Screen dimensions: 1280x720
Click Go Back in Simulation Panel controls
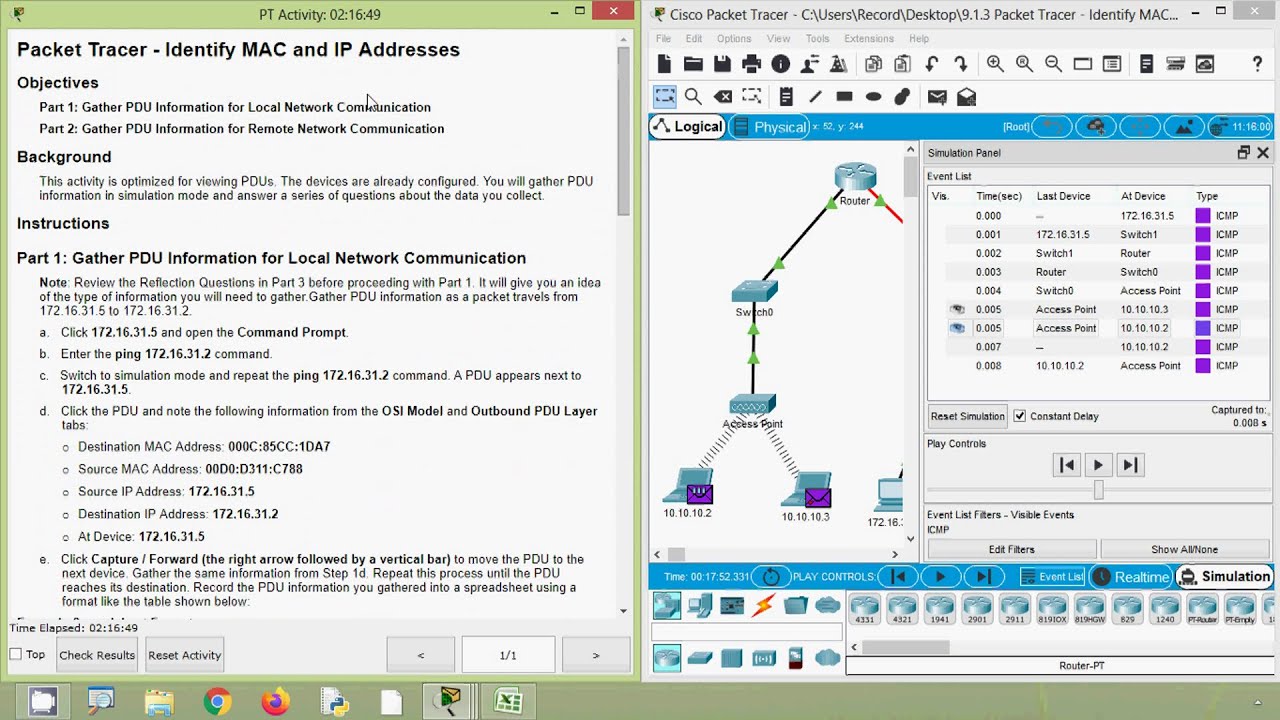click(x=1067, y=465)
